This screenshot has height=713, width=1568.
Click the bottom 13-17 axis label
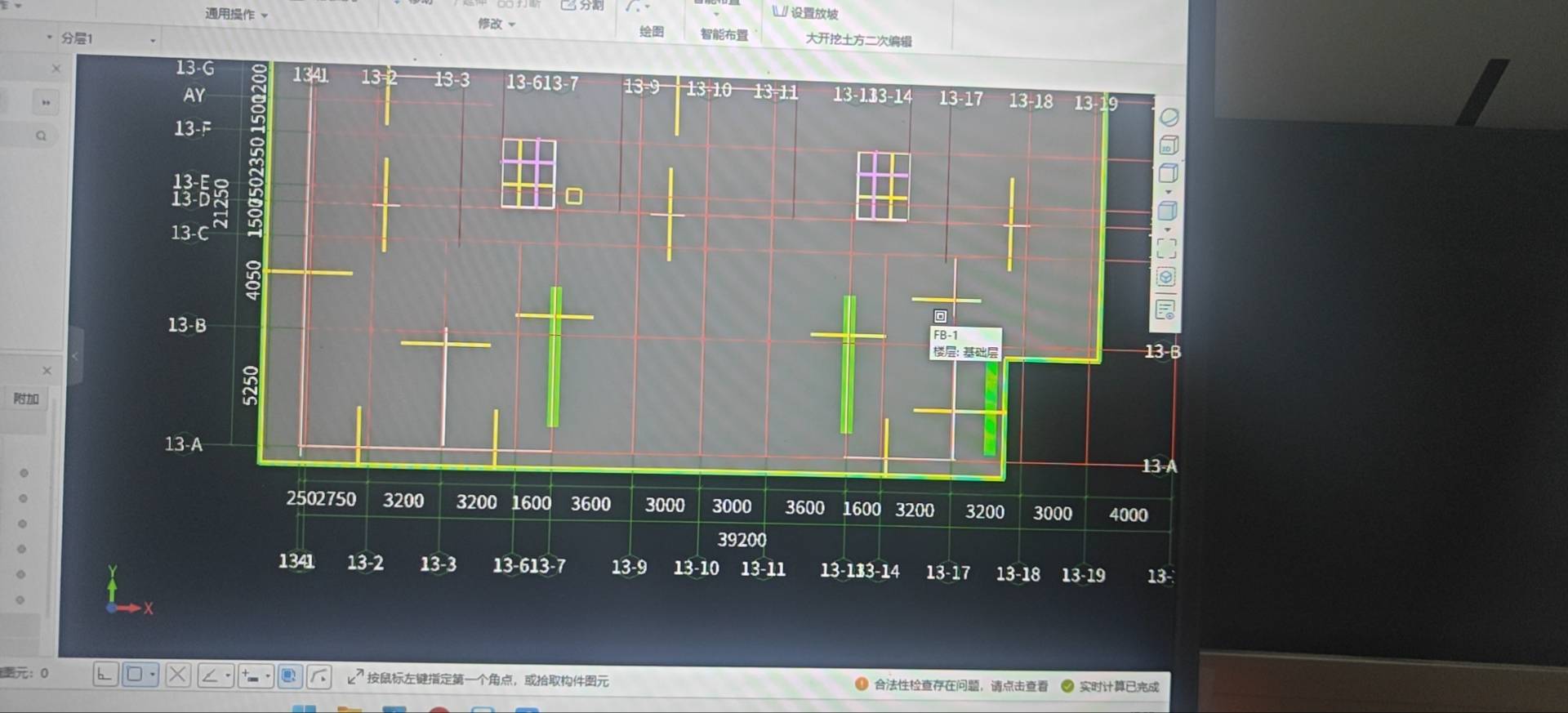(948, 573)
